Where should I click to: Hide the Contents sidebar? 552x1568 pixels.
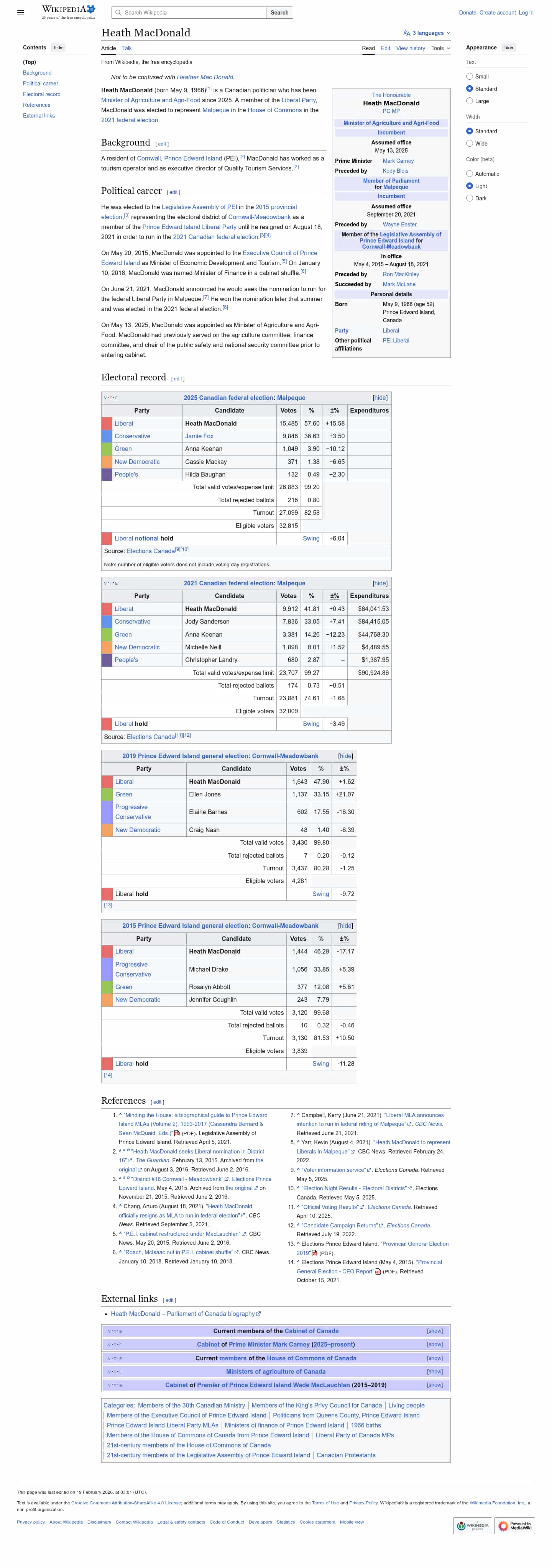click(58, 48)
